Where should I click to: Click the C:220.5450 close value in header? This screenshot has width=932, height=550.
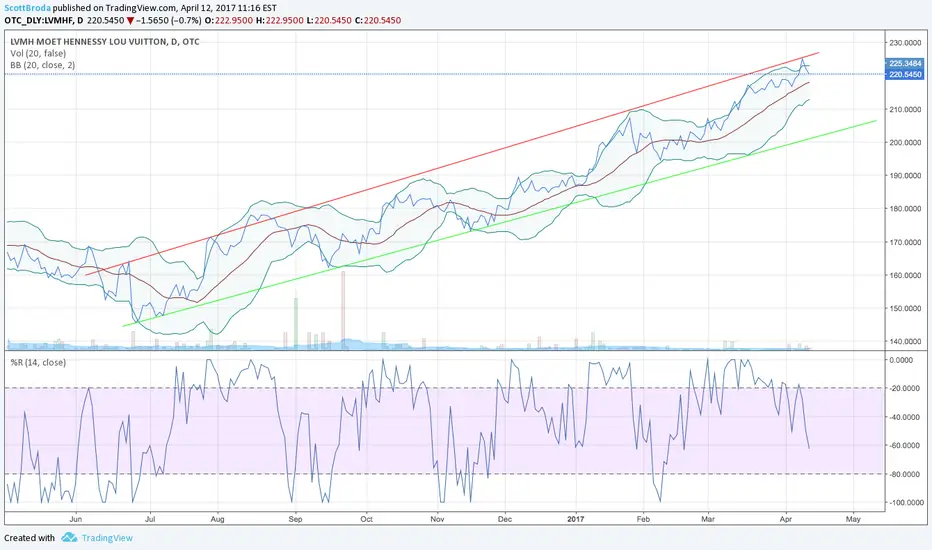[378, 20]
